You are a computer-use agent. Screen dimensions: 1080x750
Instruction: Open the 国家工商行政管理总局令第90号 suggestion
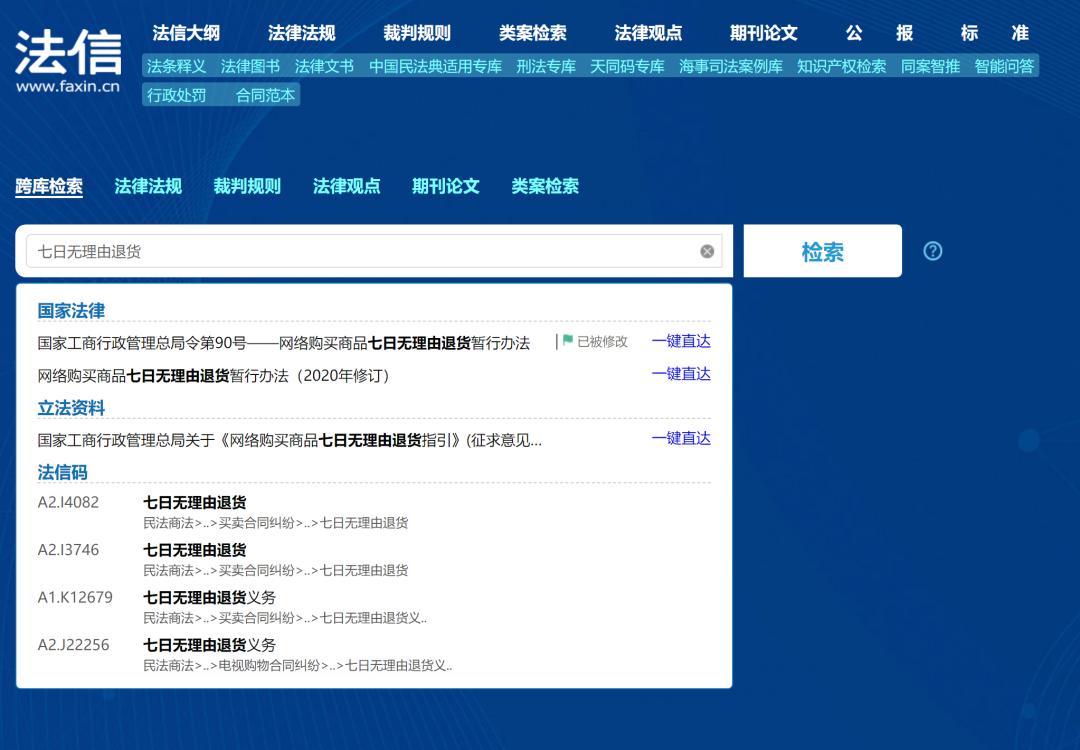tap(283, 343)
